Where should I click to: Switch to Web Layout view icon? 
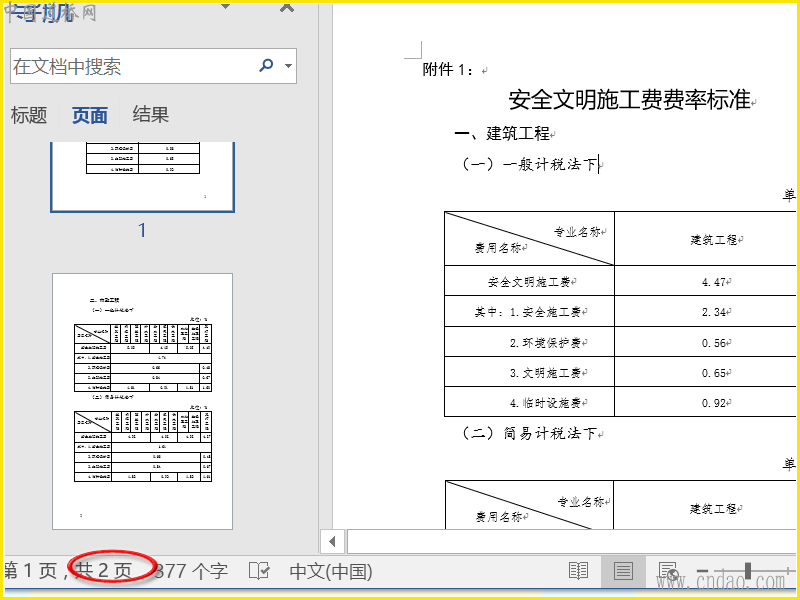[x=668, y=571]
